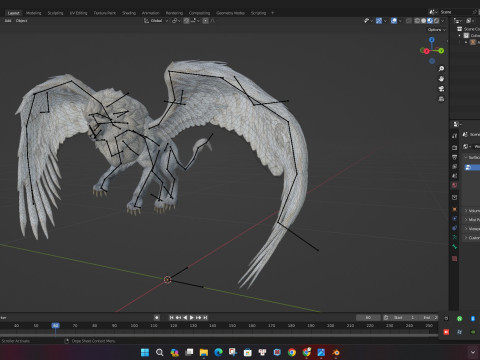This screenshot has height=360, width=480.
Task: Select the Shading workspace tab
Action: (x=129, y=13)
